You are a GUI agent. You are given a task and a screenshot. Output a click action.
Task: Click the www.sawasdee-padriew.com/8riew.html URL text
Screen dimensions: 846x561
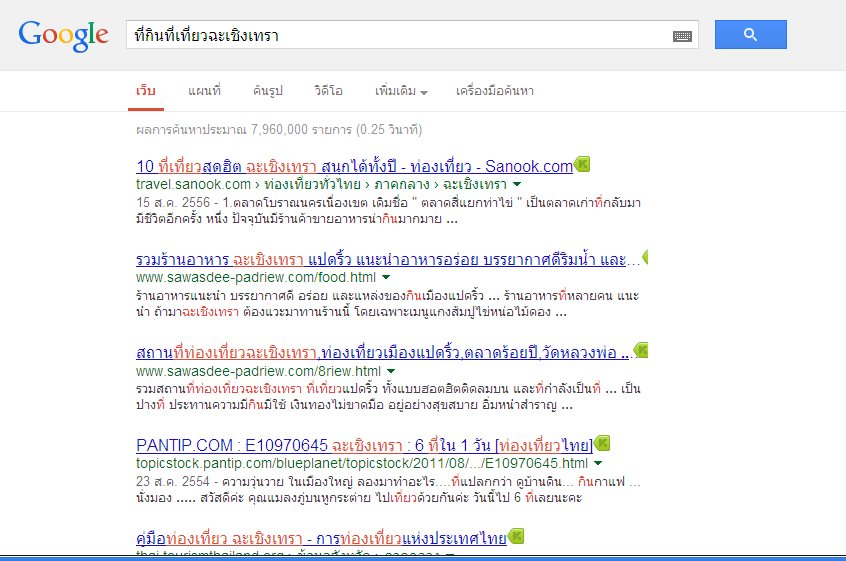click(258, 371)
